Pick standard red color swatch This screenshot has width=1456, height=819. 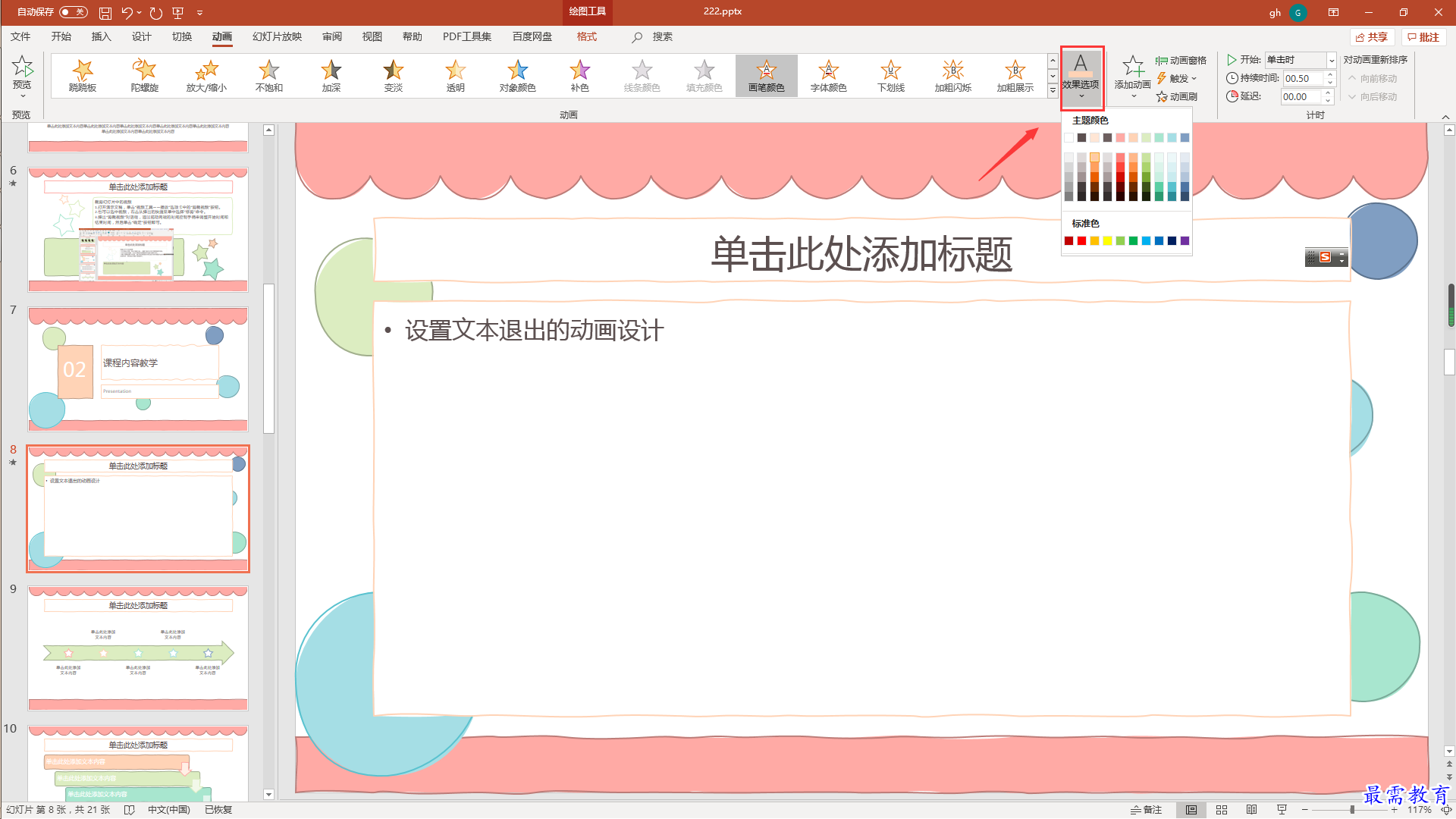click(x=1081, y=241)
